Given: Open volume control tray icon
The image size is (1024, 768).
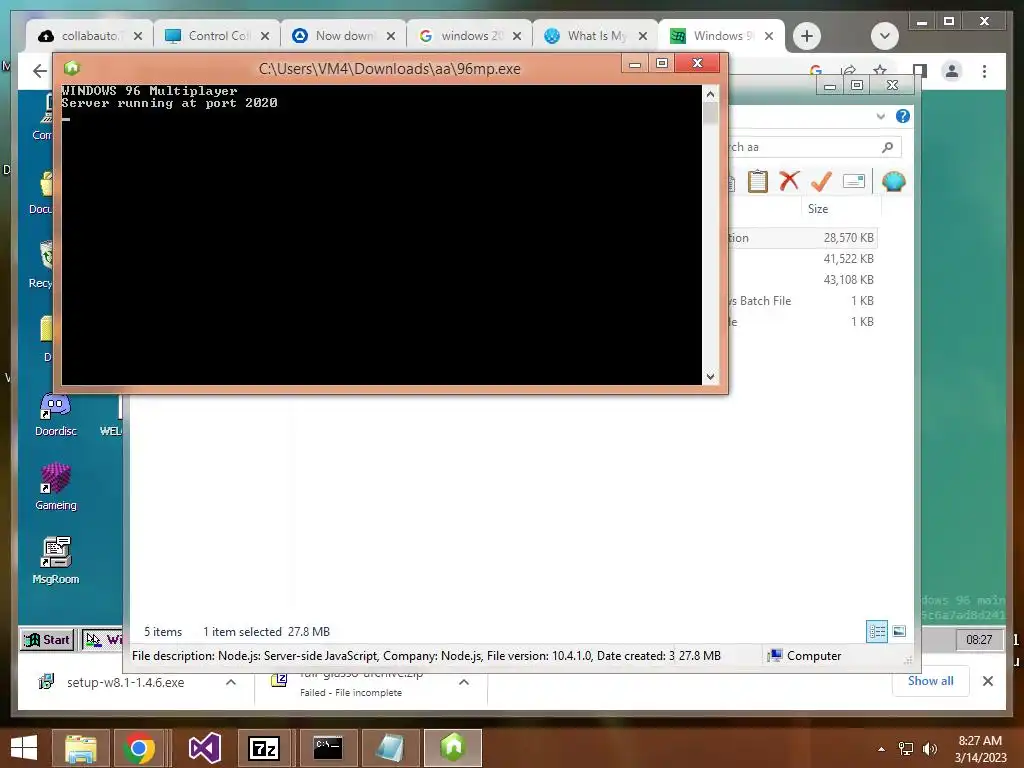Looking at the screenshot, I should click(x=929, y=749).
